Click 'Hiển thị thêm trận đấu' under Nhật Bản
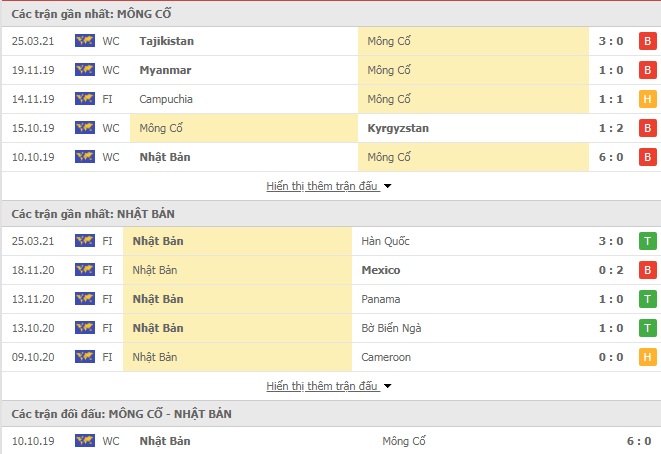661x454 pixels. click(x=322, y=386)
